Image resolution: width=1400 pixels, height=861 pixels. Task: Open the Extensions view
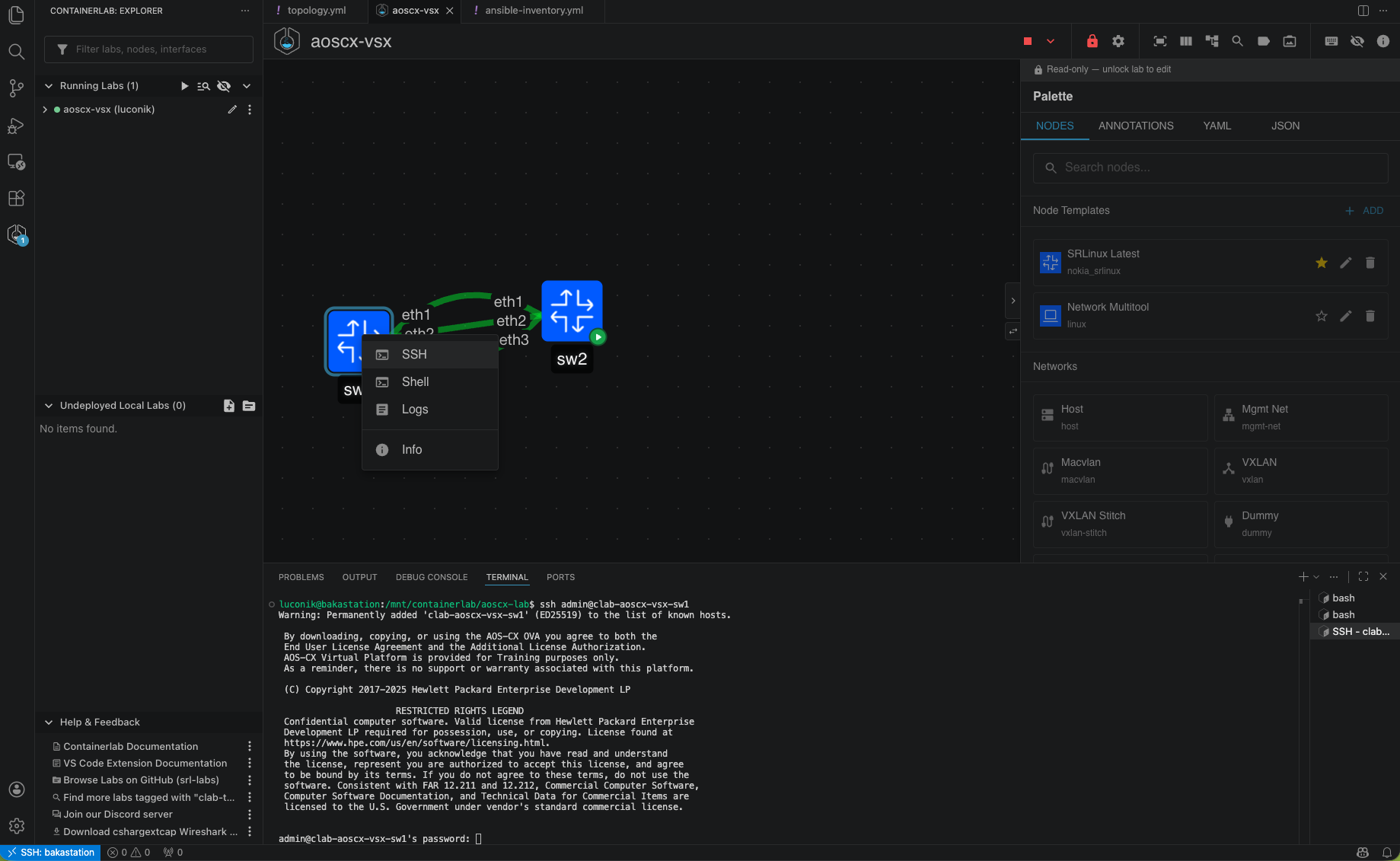[x=16, y=198]
